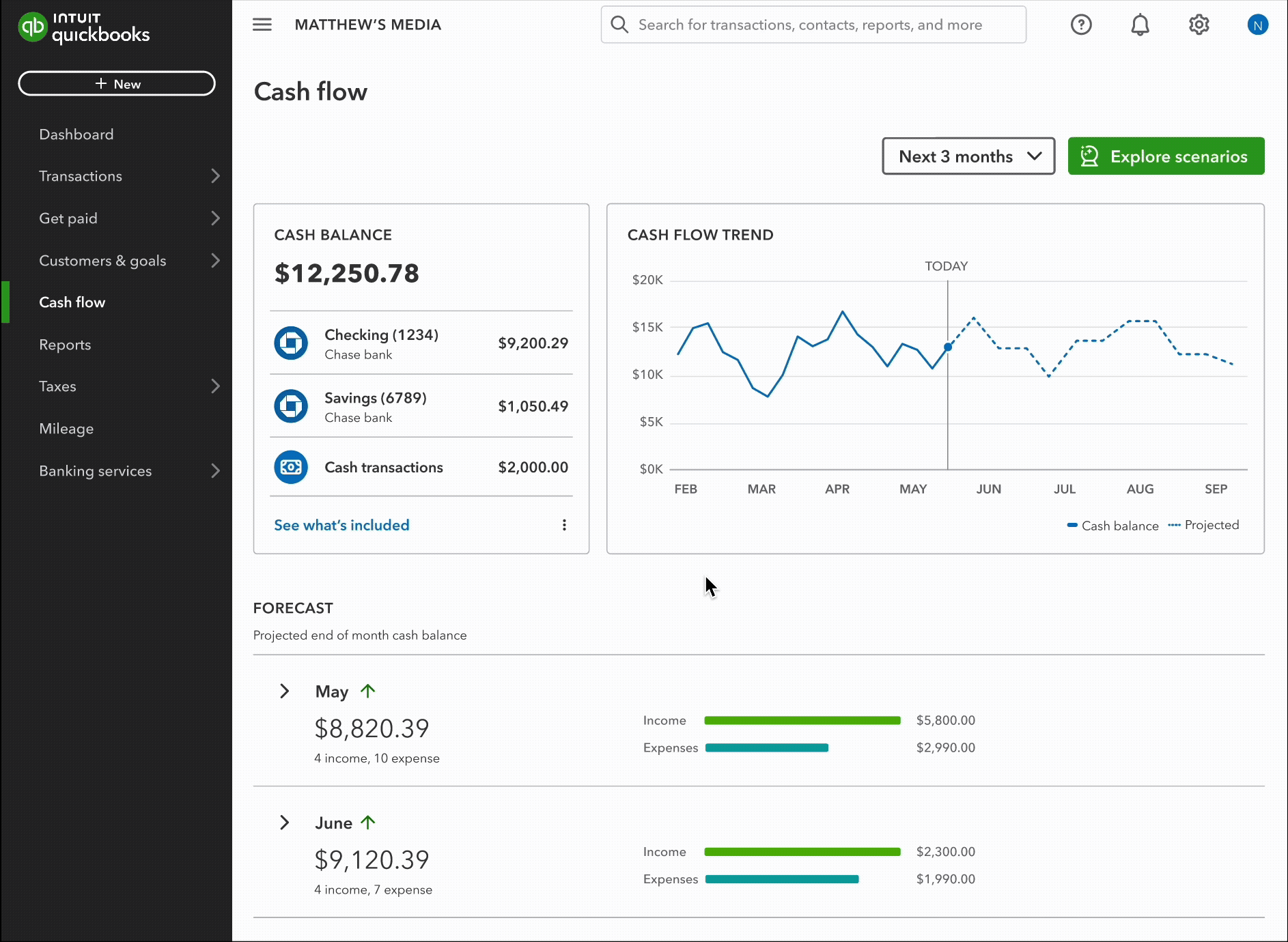Click Explore scenarios button
The image size is (1288, 942).
(x=1166, y=156)
